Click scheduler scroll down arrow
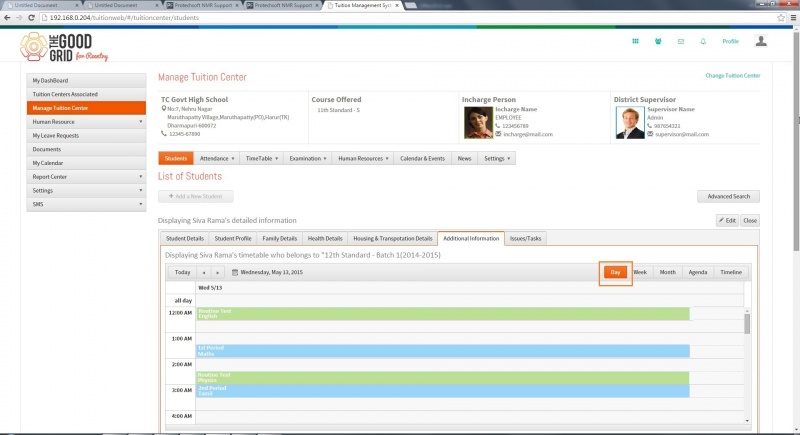Screen dimensions: 800x435 pos(747,421)
